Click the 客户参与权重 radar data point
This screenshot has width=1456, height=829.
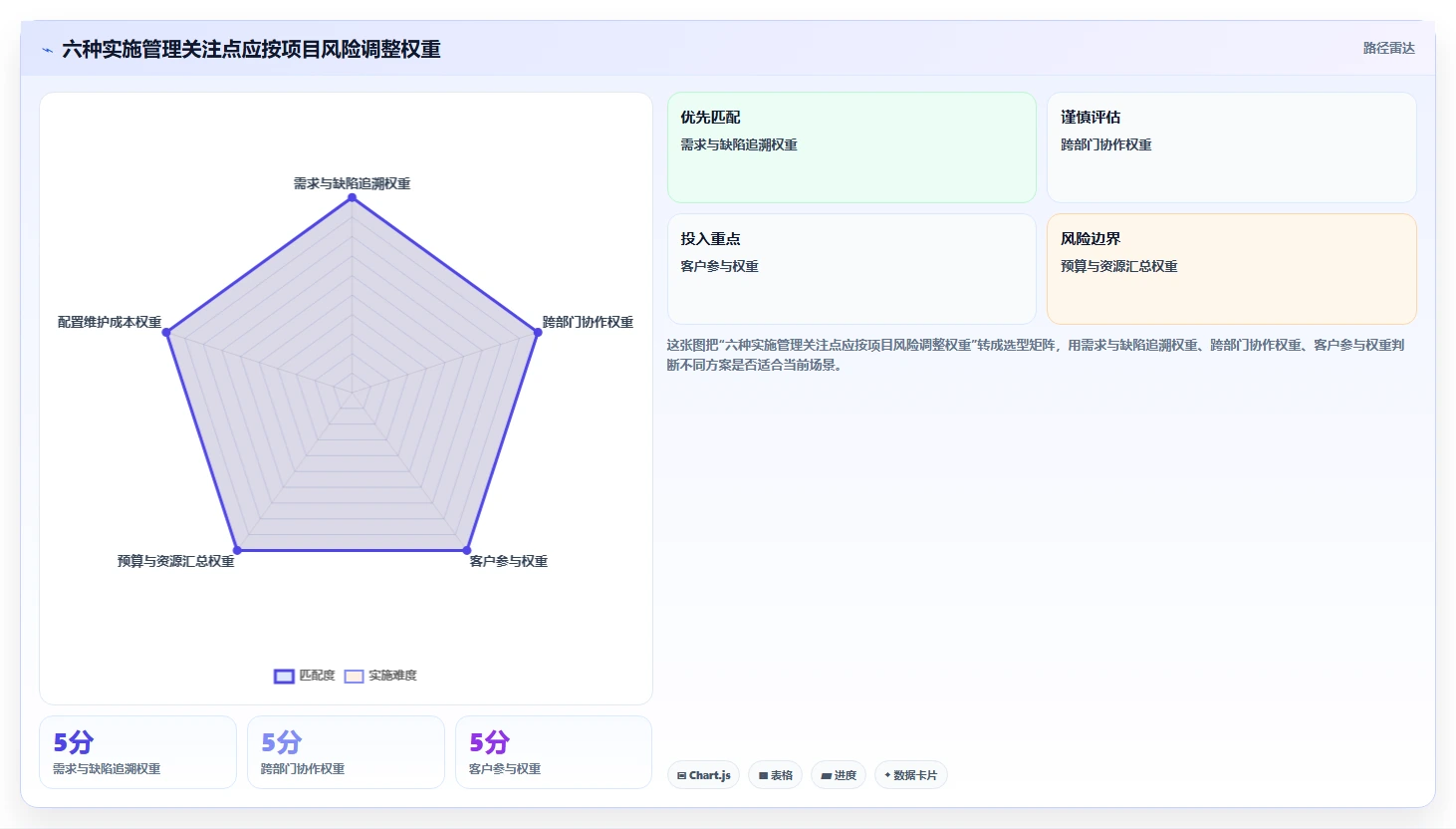pyautogui.click(x=466, y=550)
